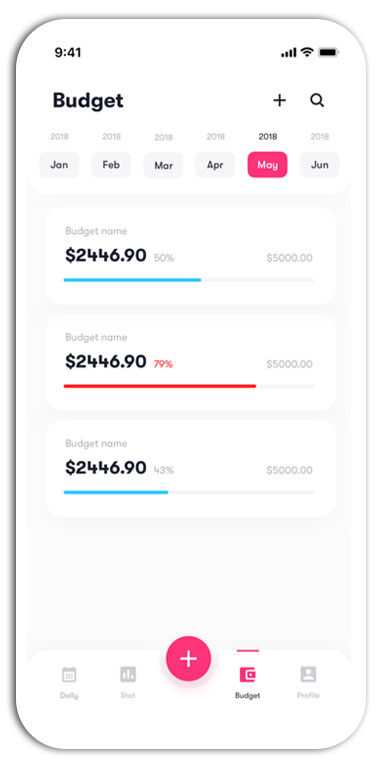Open search with the magnifier icon
Viewport: 389px width, 780px height.
coord(317,100)
